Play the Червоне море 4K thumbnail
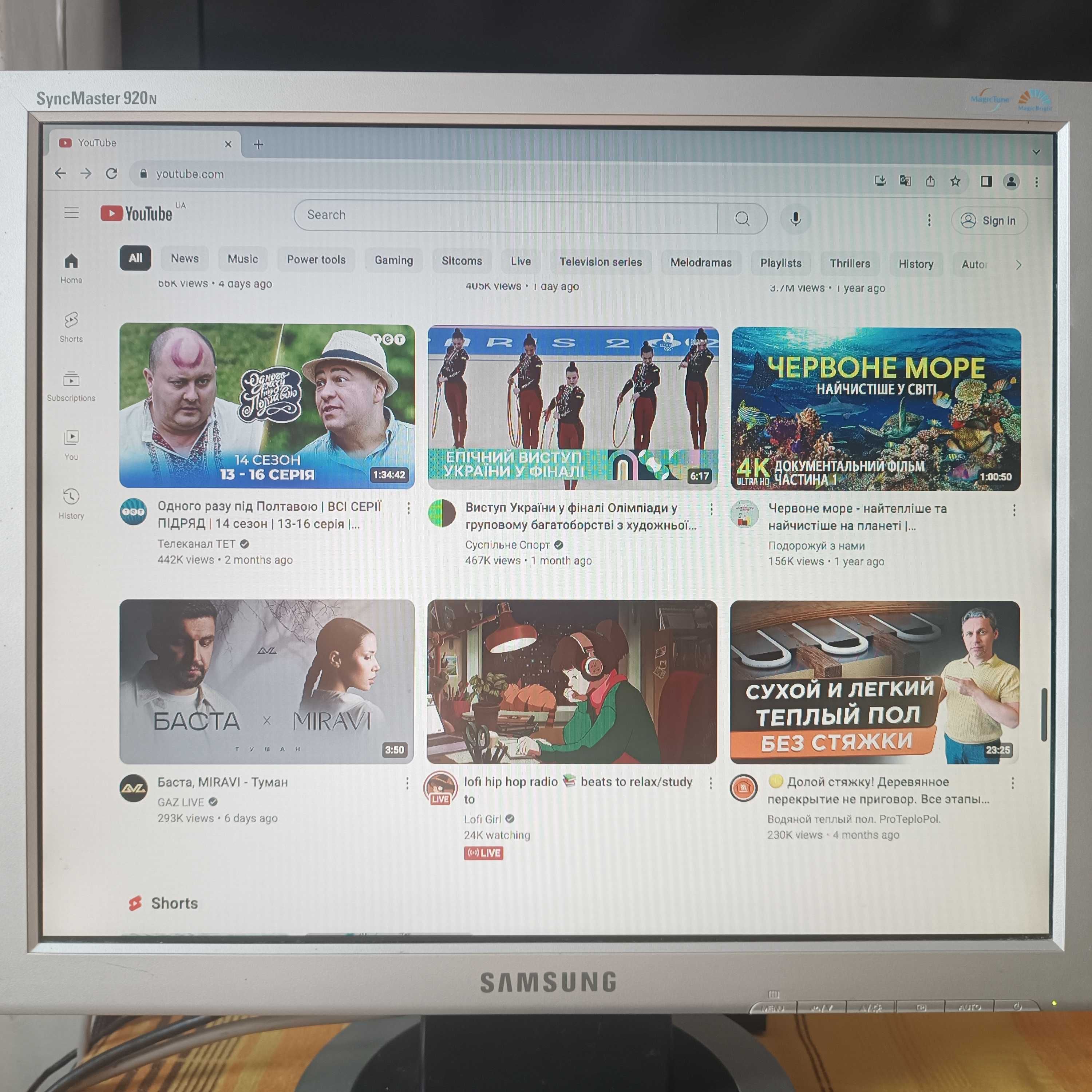 coord(875,409)
